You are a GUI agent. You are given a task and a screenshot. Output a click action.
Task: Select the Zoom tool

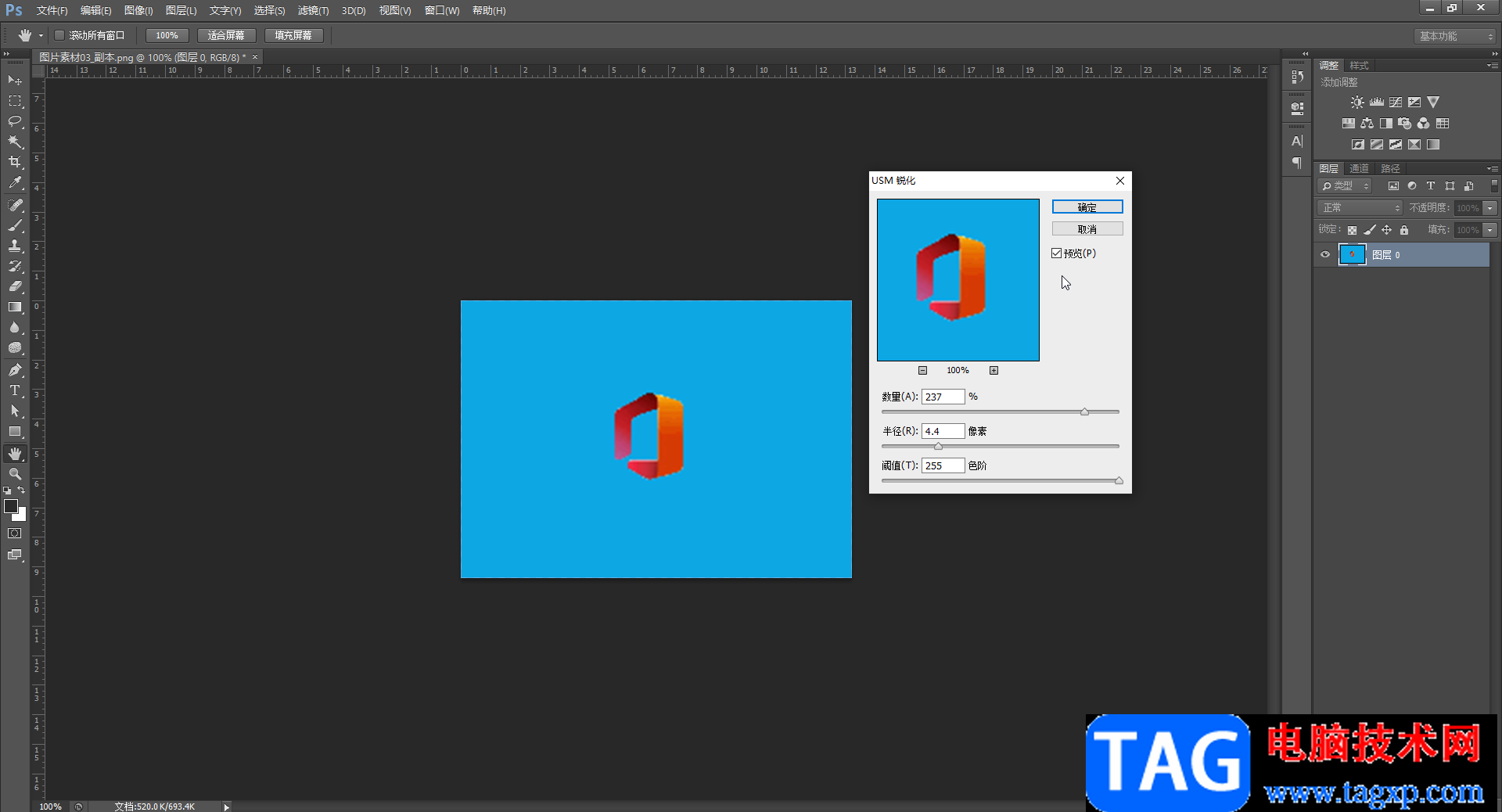tap(15, 474)
